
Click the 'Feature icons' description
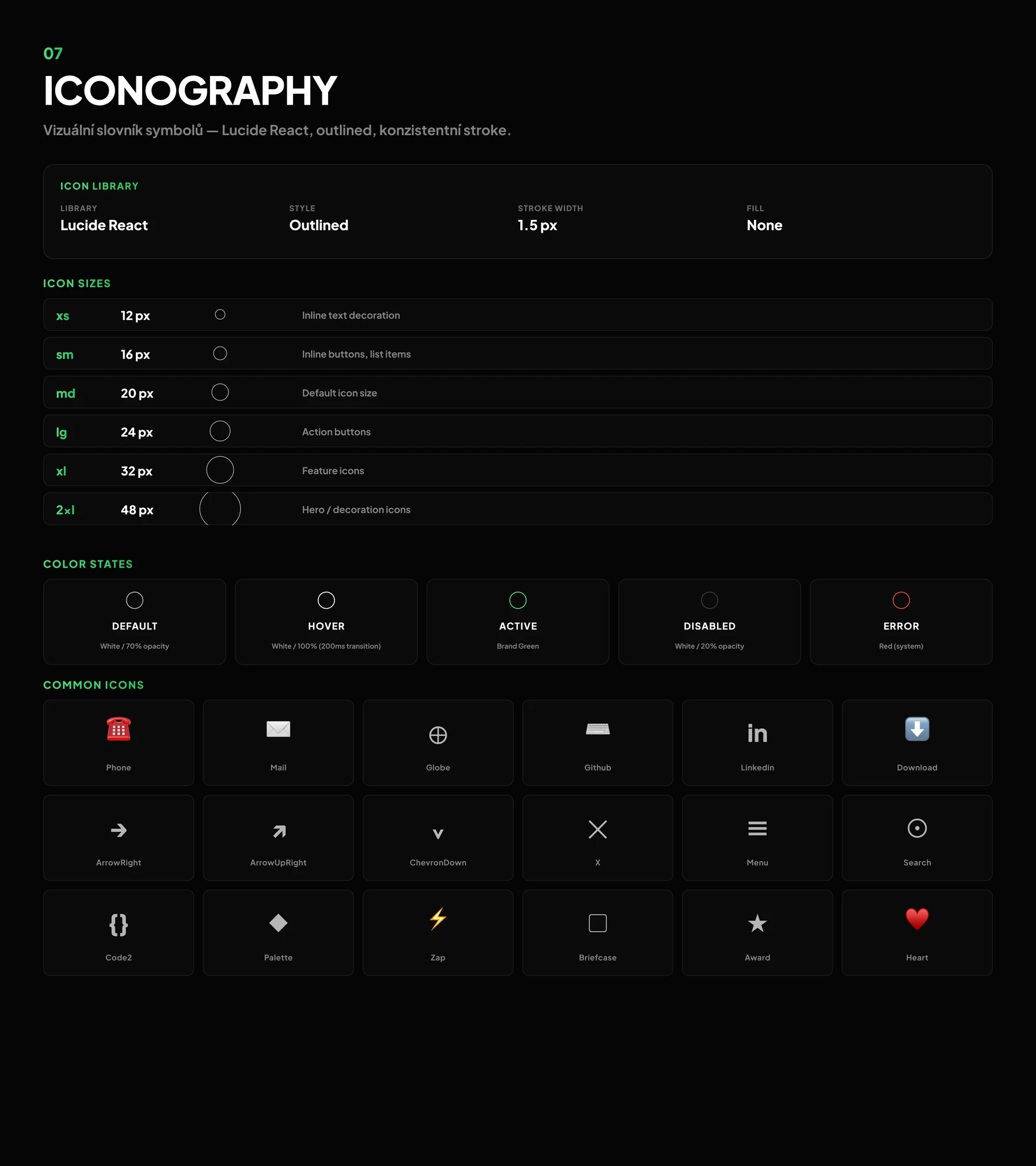click(x=333, y=470)
